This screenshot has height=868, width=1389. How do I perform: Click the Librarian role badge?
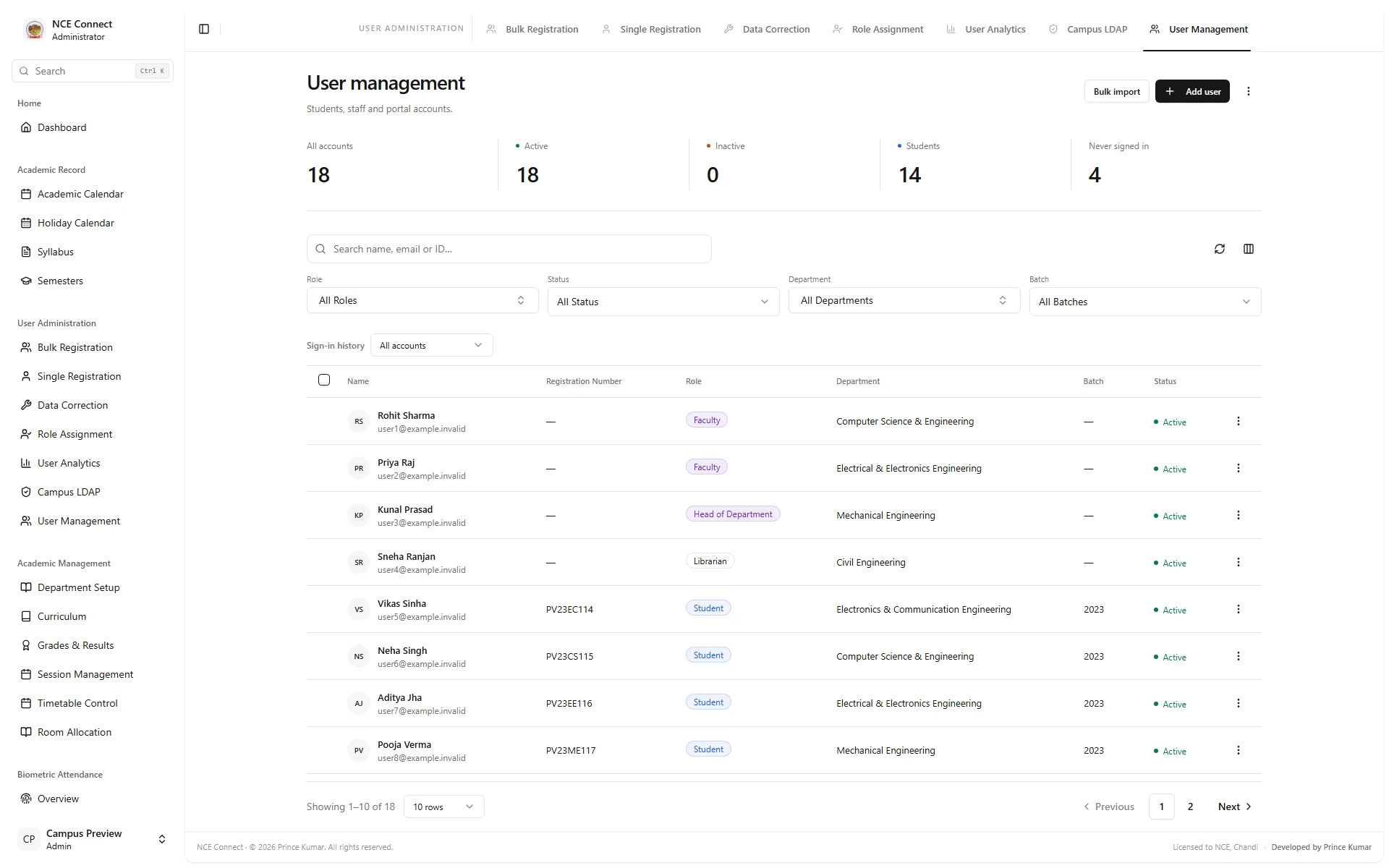710,561
